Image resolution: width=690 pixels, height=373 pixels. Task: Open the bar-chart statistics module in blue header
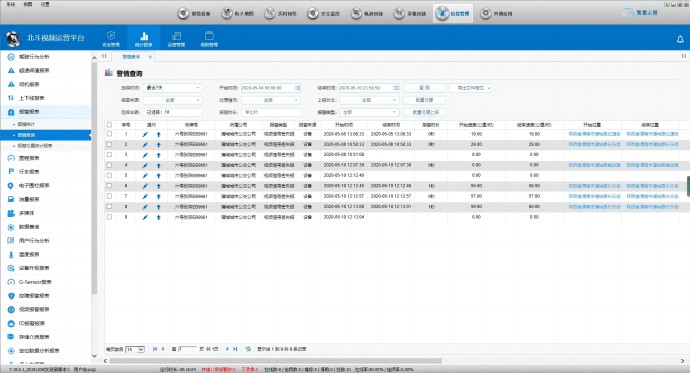tap(143, 38)
